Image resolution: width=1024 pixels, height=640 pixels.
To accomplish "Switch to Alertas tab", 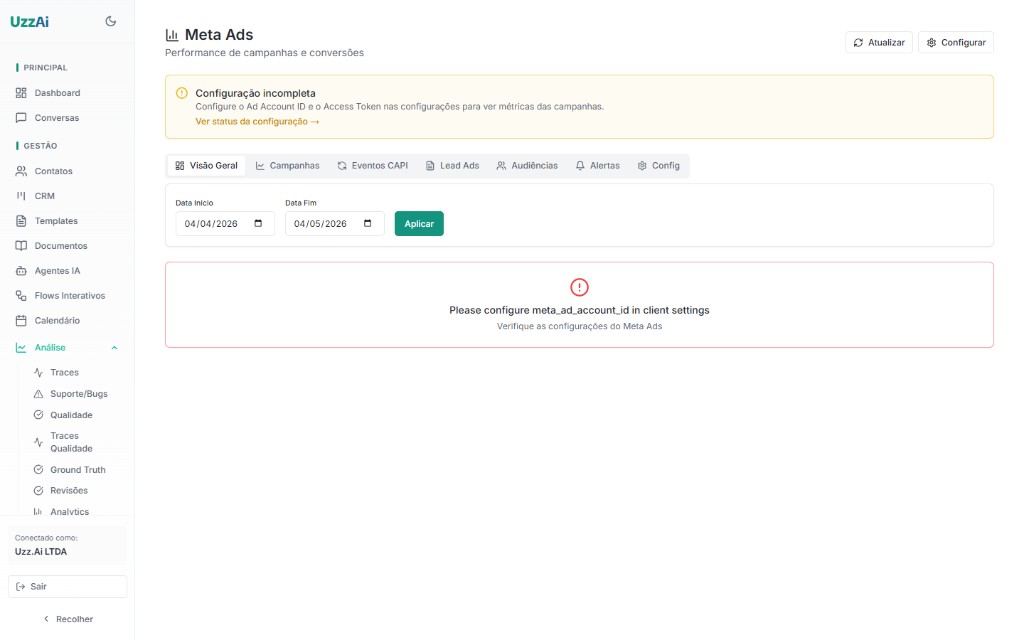I will coord(598,166).
